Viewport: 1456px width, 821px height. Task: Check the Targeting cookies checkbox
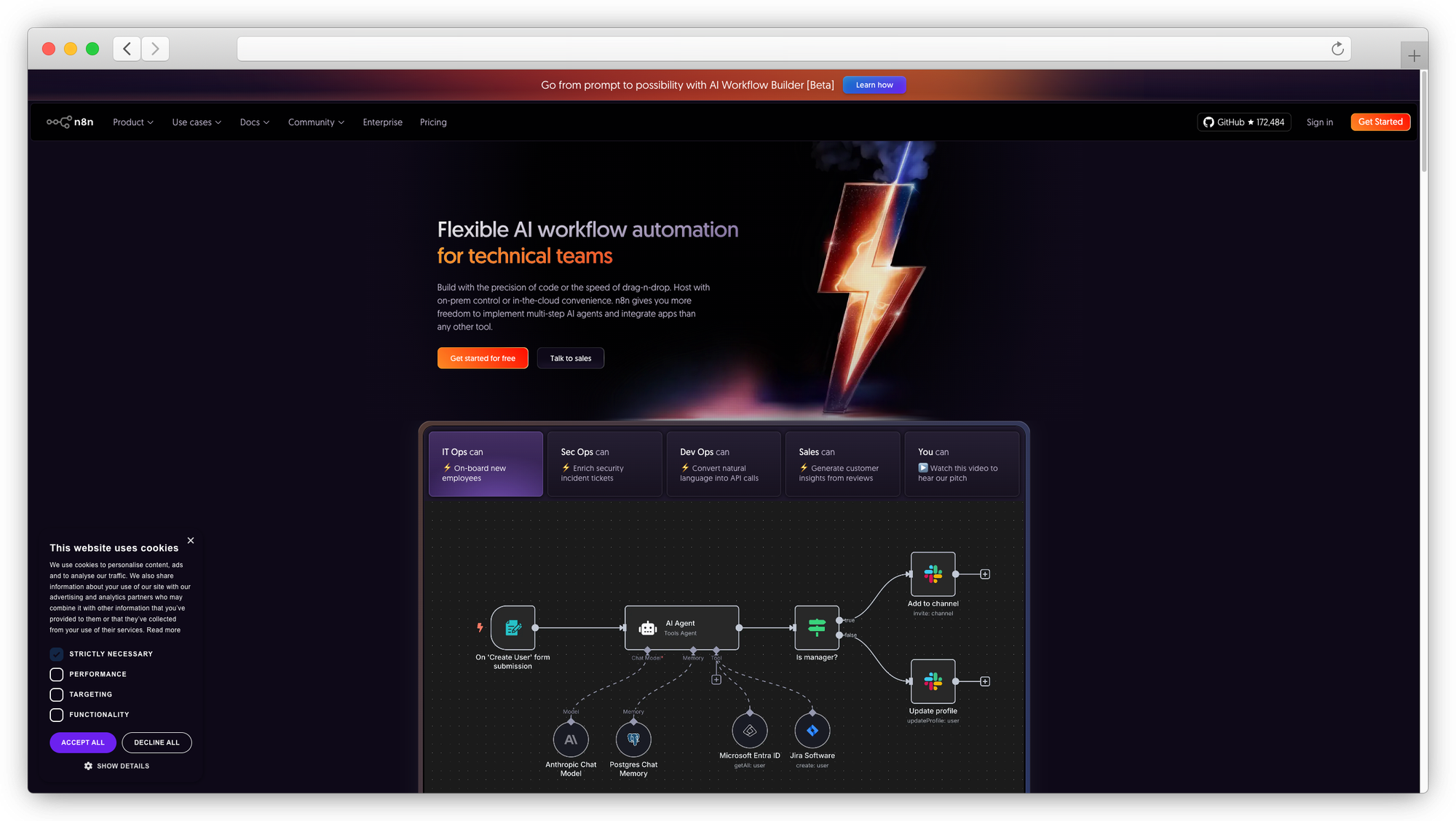tap(57, 694)
